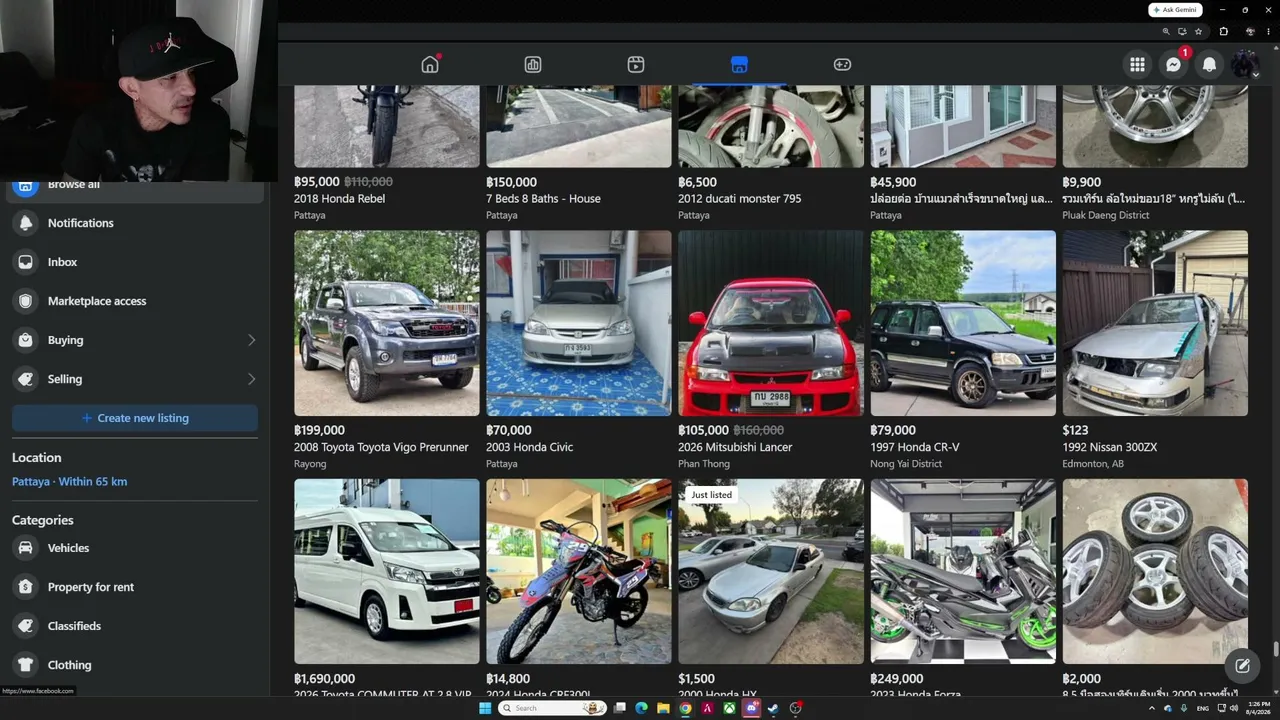Bookmark this page with the star icon
This screenshot has height=720, width=1280.
pyautogui.click(x=1198, y=31)
